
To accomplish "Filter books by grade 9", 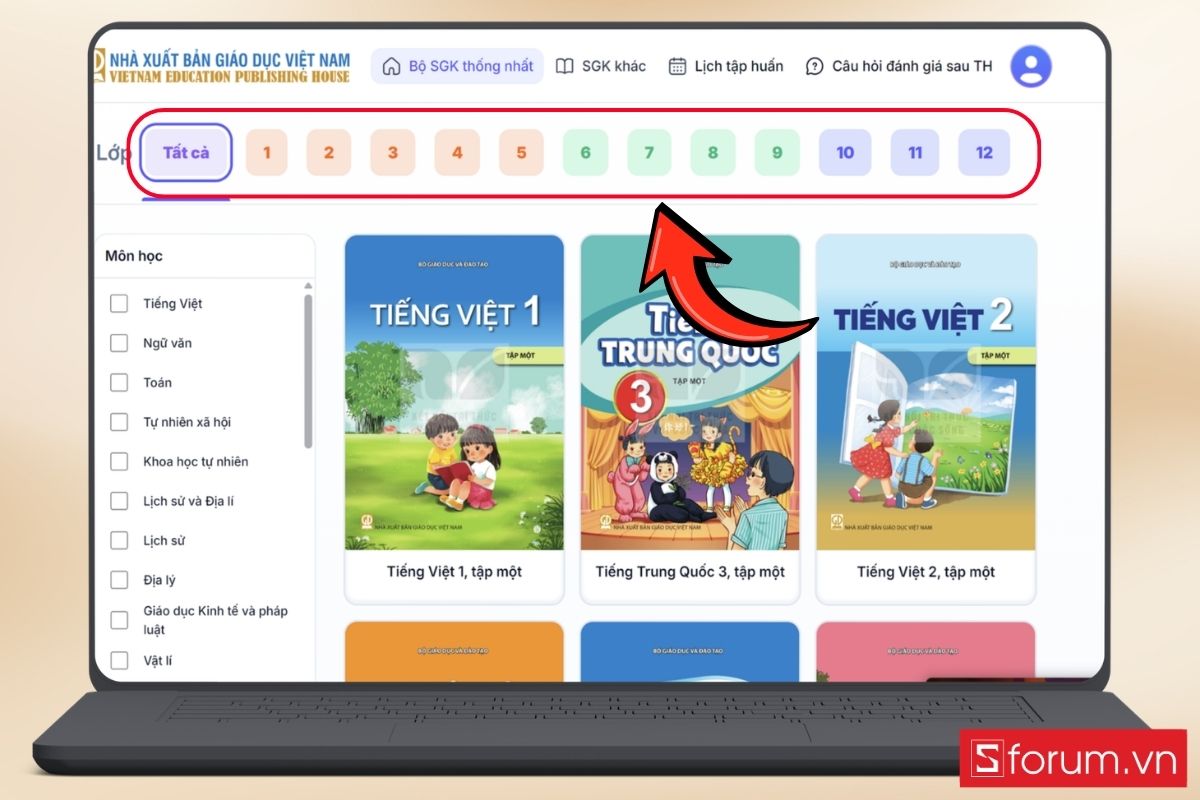I will click(x=777, y=153).
